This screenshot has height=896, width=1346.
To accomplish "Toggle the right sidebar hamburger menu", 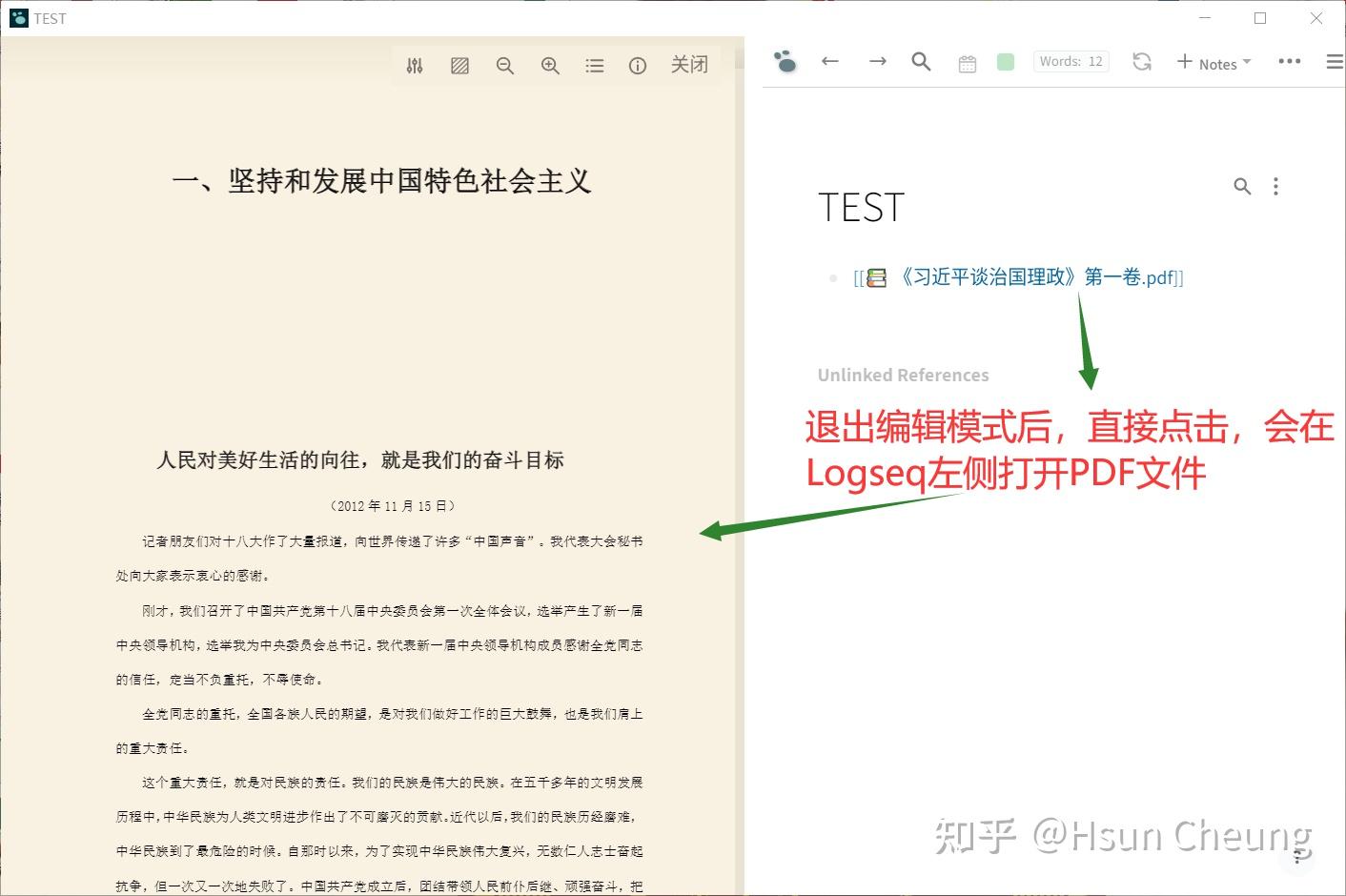I will pyautogui.click(x=1333, y=61).
